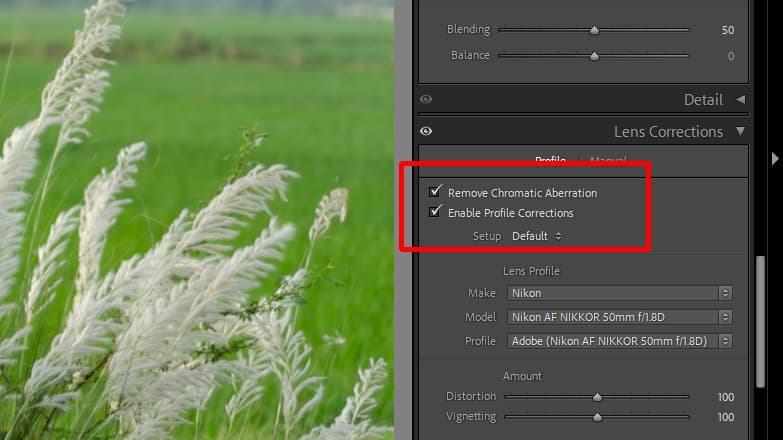Click the Lens Profile heading text
783x440 pixels.
531,271
